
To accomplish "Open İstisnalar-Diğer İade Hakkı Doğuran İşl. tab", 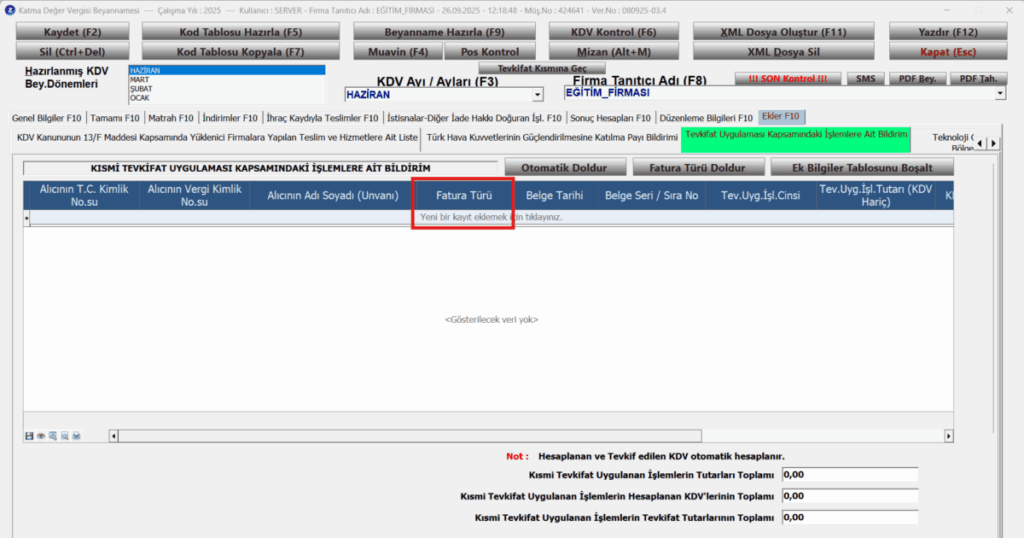I will (474, 118).
